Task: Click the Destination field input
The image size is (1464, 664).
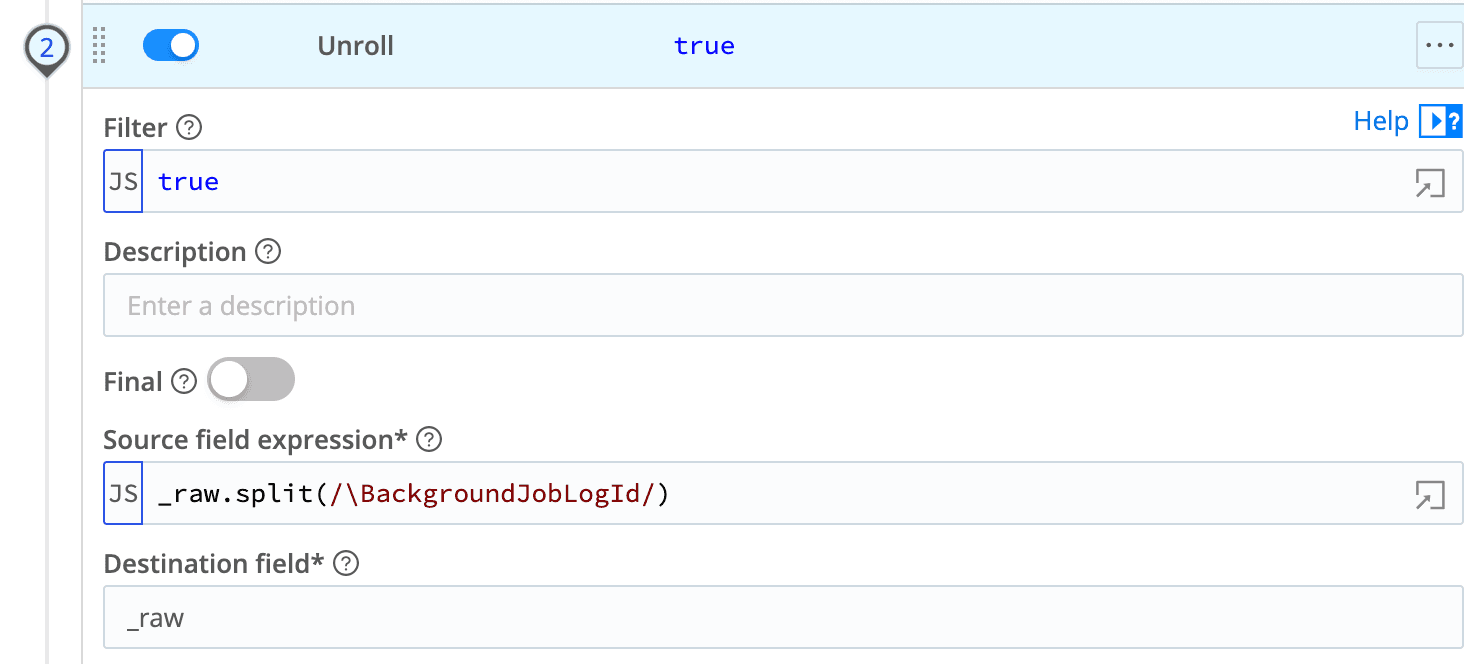Action: [783, 617]
